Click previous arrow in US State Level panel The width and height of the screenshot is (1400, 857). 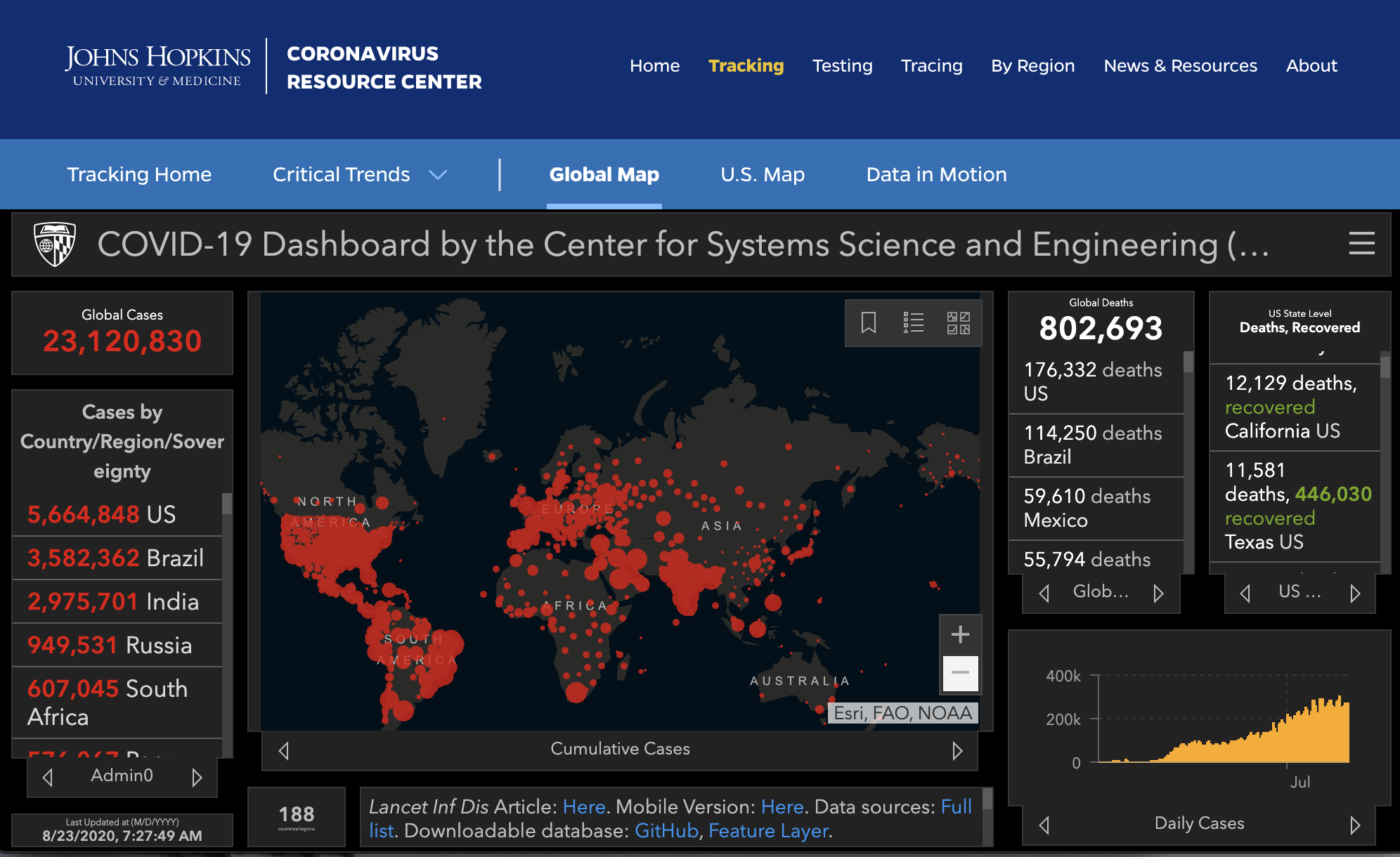coord(1245,594)
